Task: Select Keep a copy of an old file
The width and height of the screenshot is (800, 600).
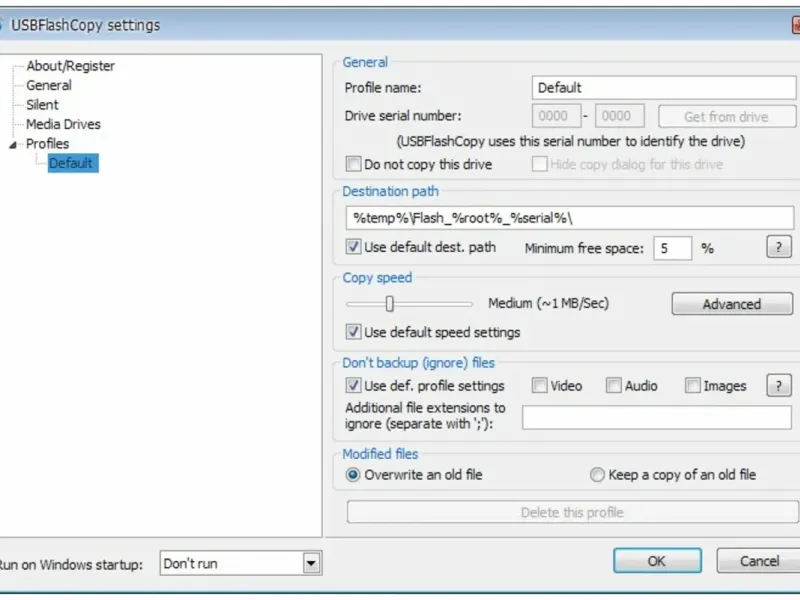Action: (597, 475)
